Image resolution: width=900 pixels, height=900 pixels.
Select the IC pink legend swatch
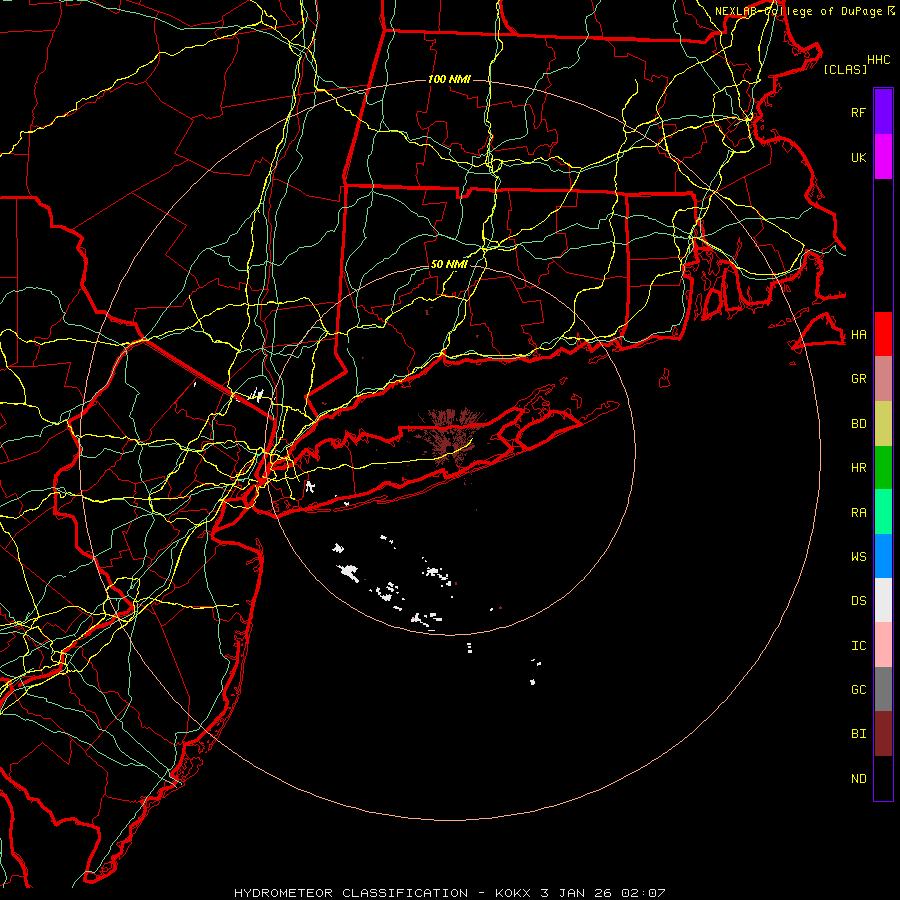point(883,645)
